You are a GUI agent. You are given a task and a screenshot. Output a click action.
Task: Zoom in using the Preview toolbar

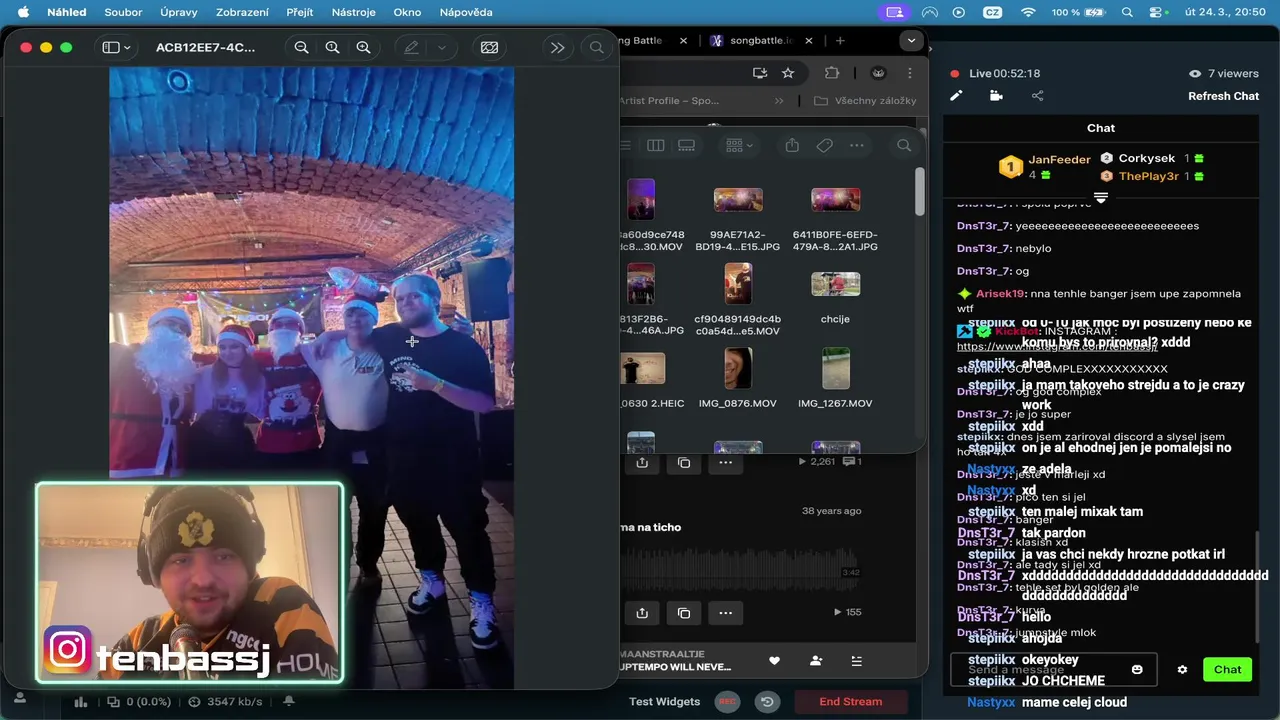tap(363, 47)
